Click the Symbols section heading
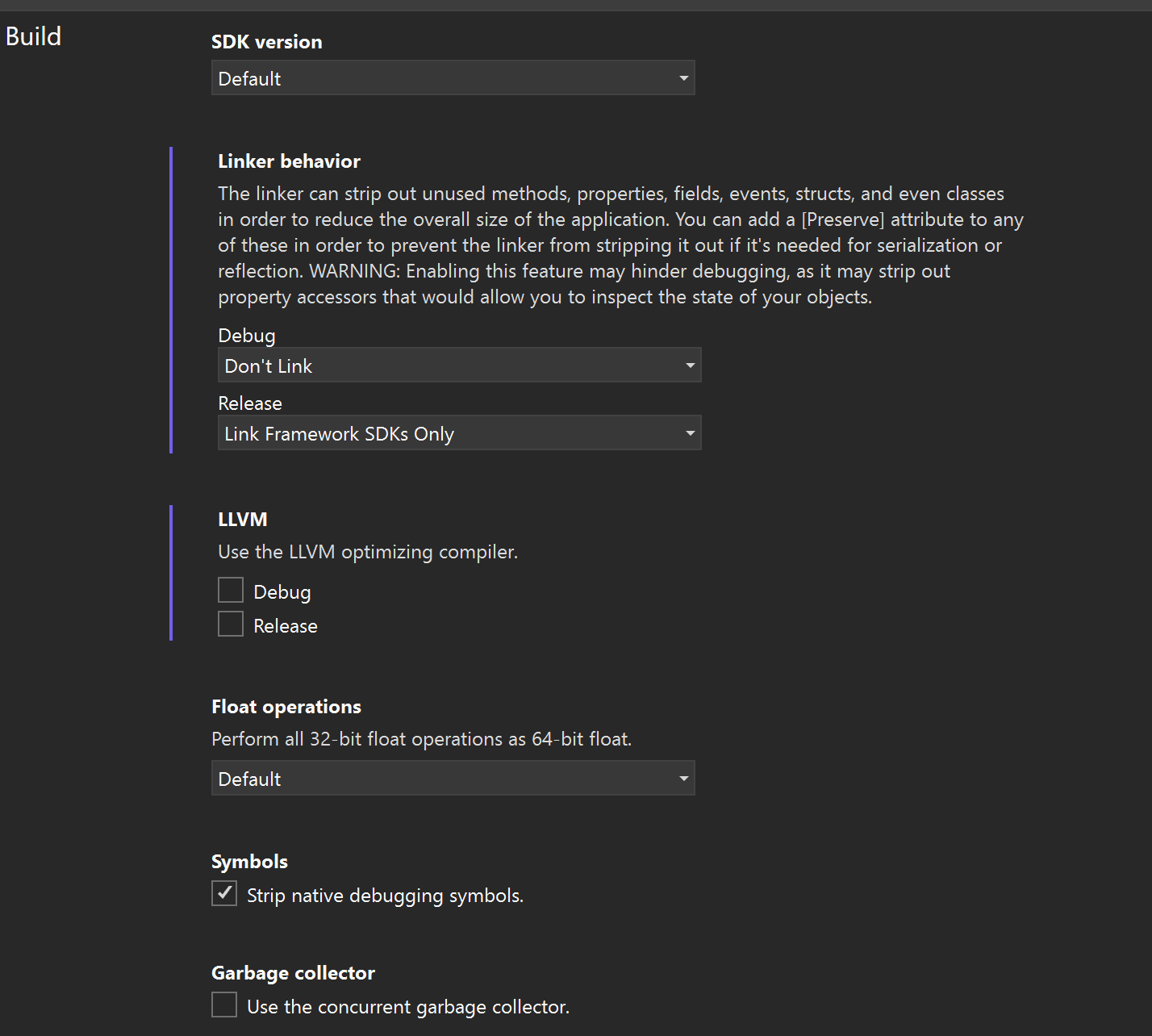 249,862
